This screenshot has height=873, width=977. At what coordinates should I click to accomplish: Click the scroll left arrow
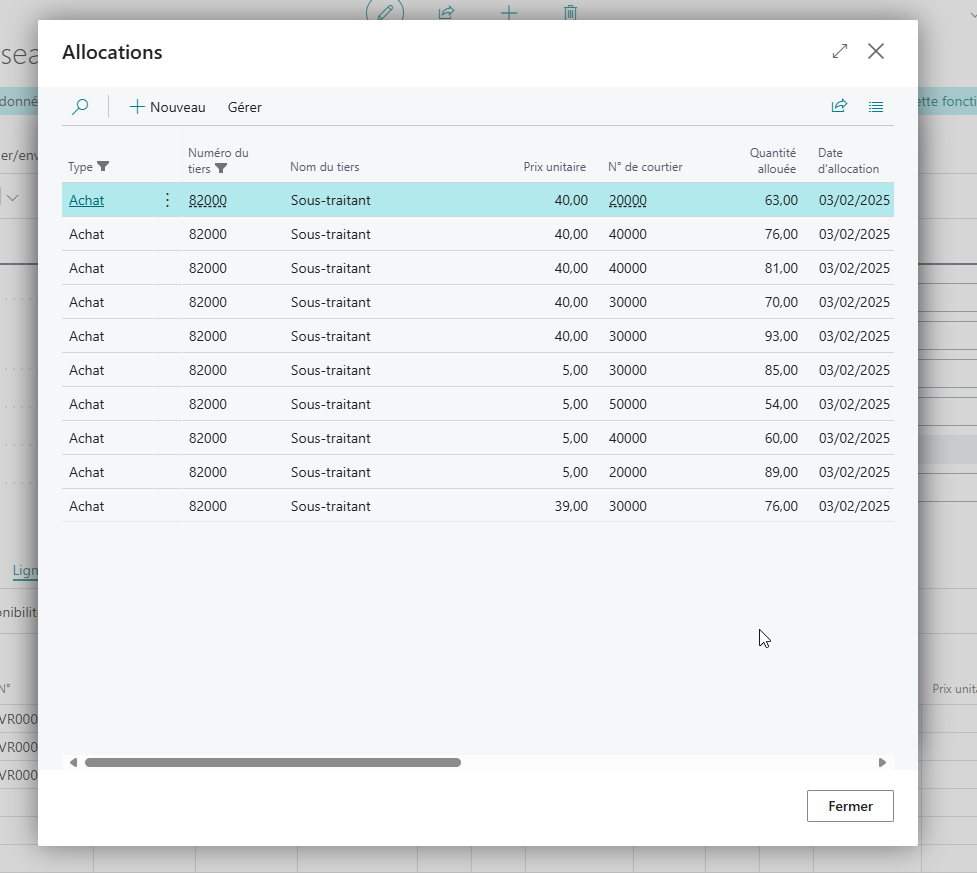(x=74, y=763)
